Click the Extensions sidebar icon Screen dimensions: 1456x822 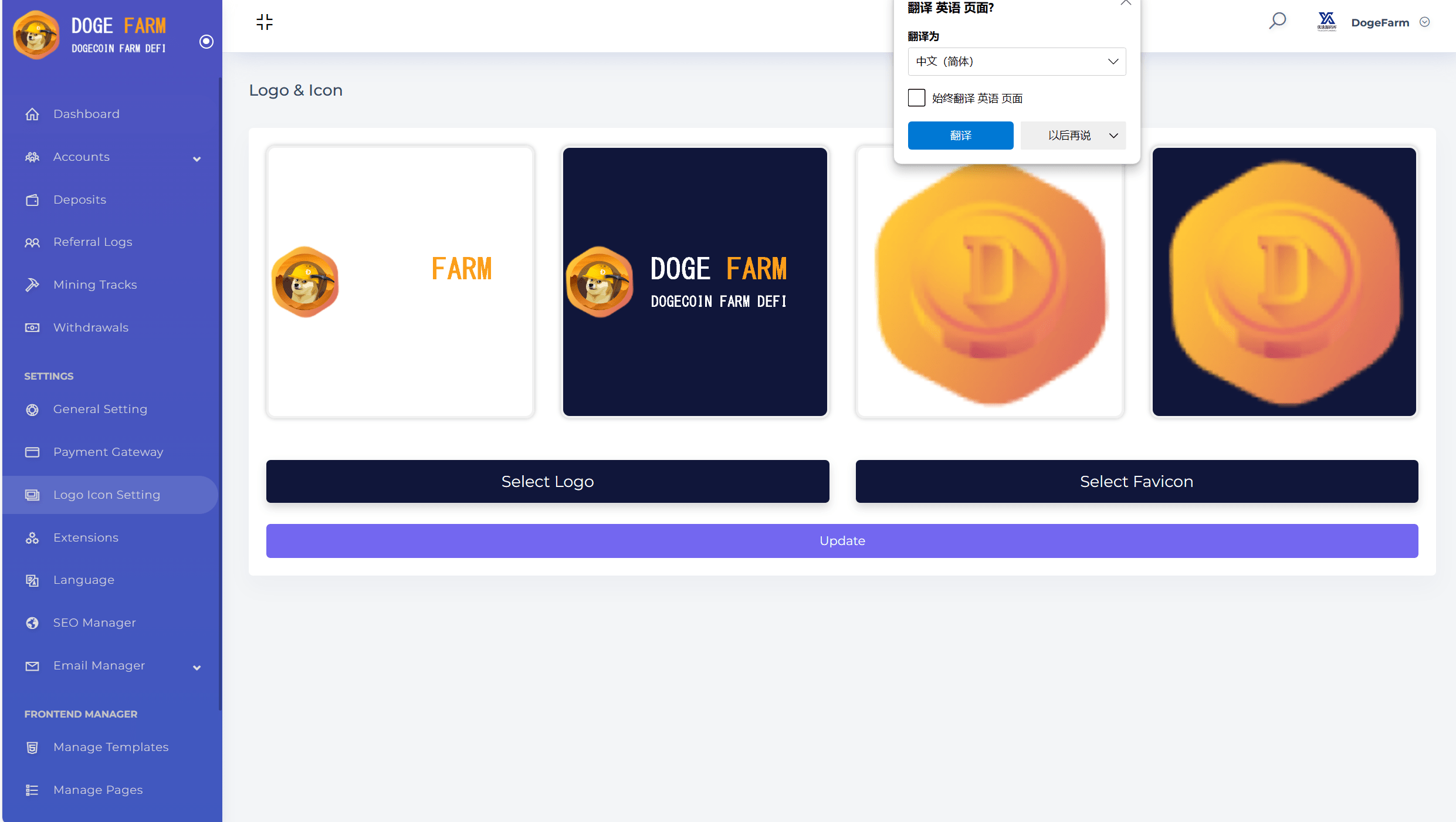pos(32,537)
